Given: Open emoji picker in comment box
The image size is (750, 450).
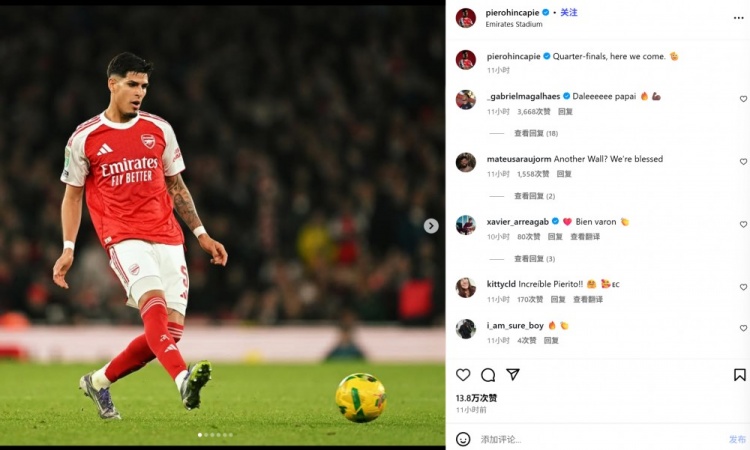Looking at the screenshot, I should point(463,439).
